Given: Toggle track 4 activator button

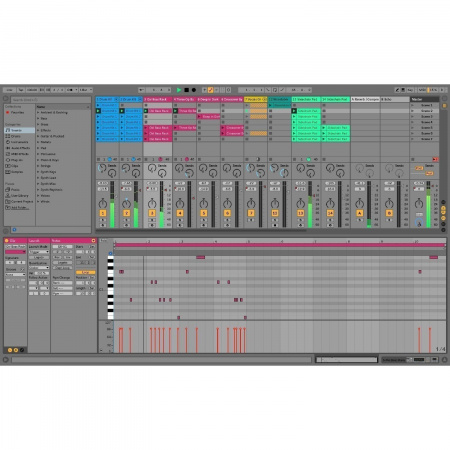Looking at the screenshot, I should point(180,213).
